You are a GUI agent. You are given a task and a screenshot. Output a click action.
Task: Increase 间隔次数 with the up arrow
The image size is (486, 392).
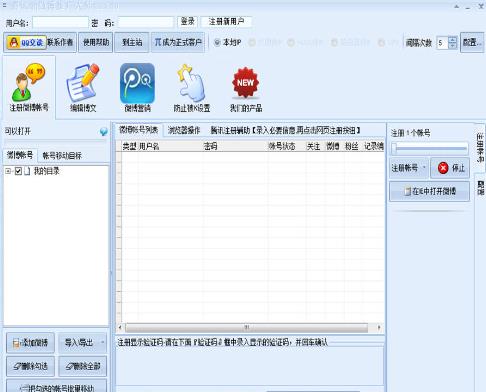click(x=453, y=40)
